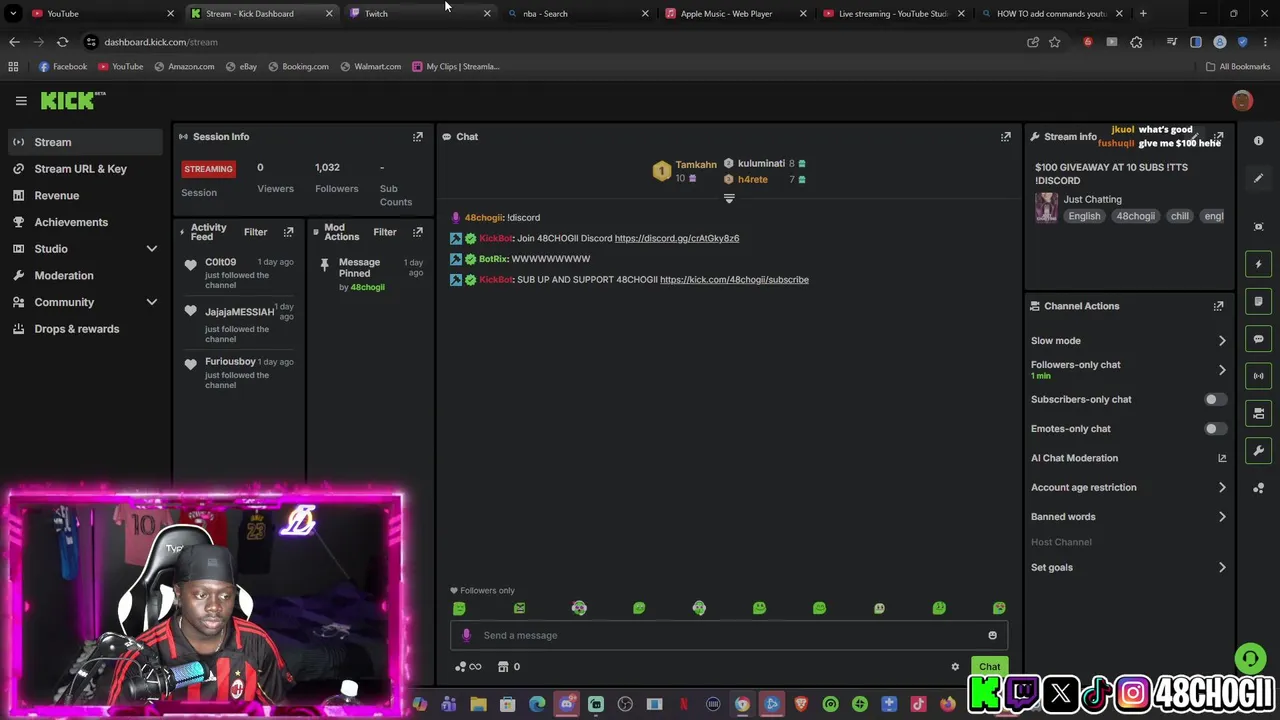This screenshot has height=720, width=1280.
Task: Pop out the Mod Actions panel
Action: 418,232
